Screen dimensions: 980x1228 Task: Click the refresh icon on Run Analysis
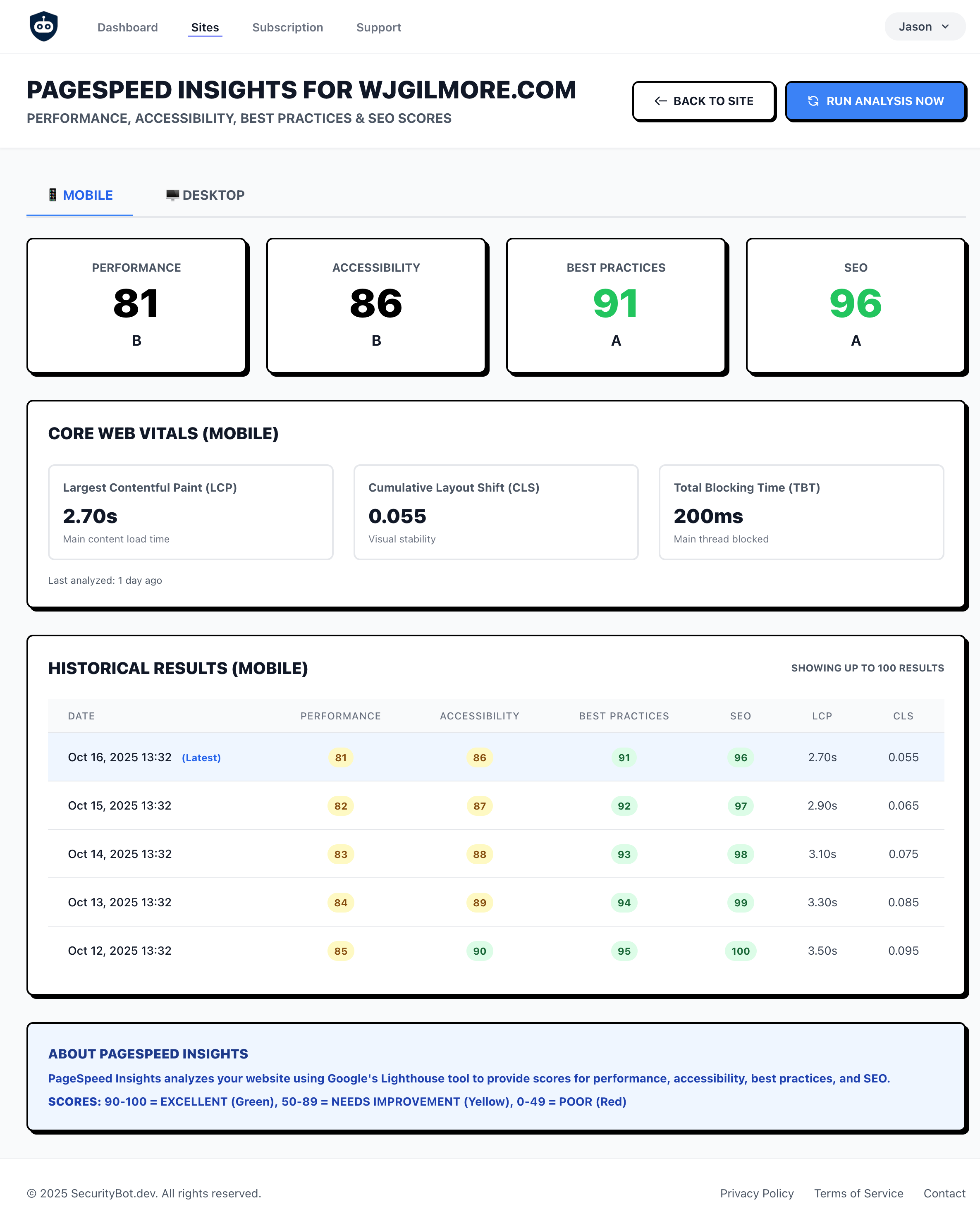point(813,101)
